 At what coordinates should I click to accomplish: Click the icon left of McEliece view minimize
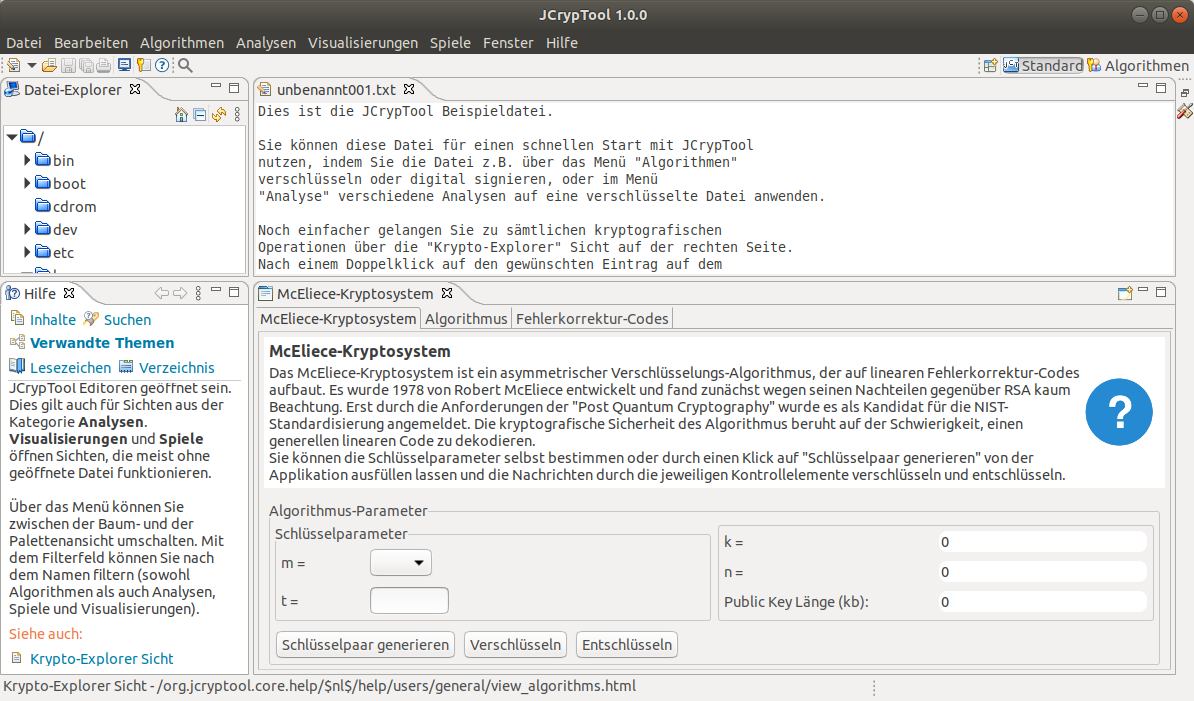[1125, 294]
